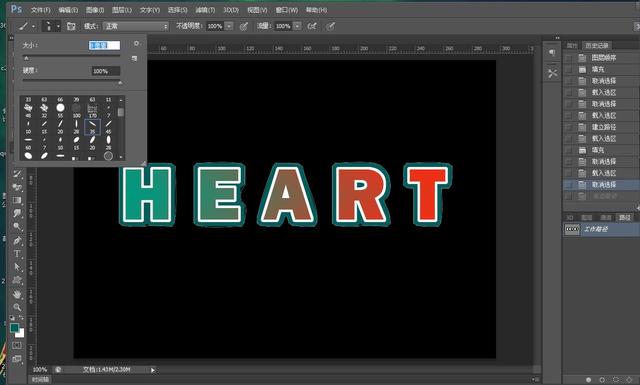Toggle Quick Mask mode icon

pyautogui.click(x=17, y=345)
